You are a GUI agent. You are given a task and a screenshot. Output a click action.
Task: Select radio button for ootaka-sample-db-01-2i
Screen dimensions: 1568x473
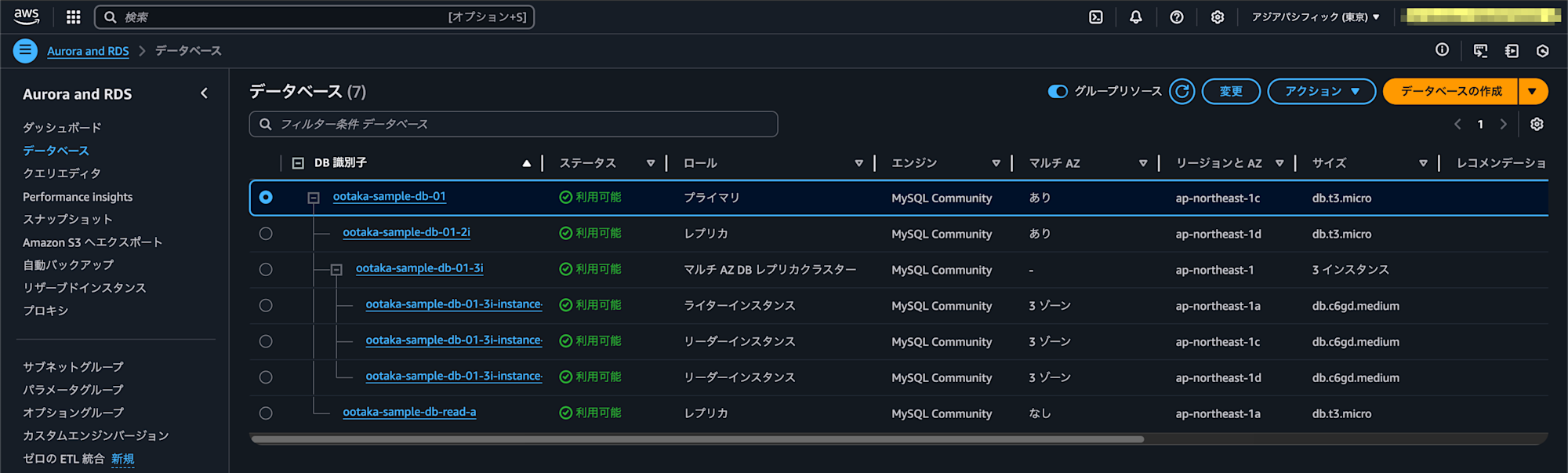[x=266, y=234]
